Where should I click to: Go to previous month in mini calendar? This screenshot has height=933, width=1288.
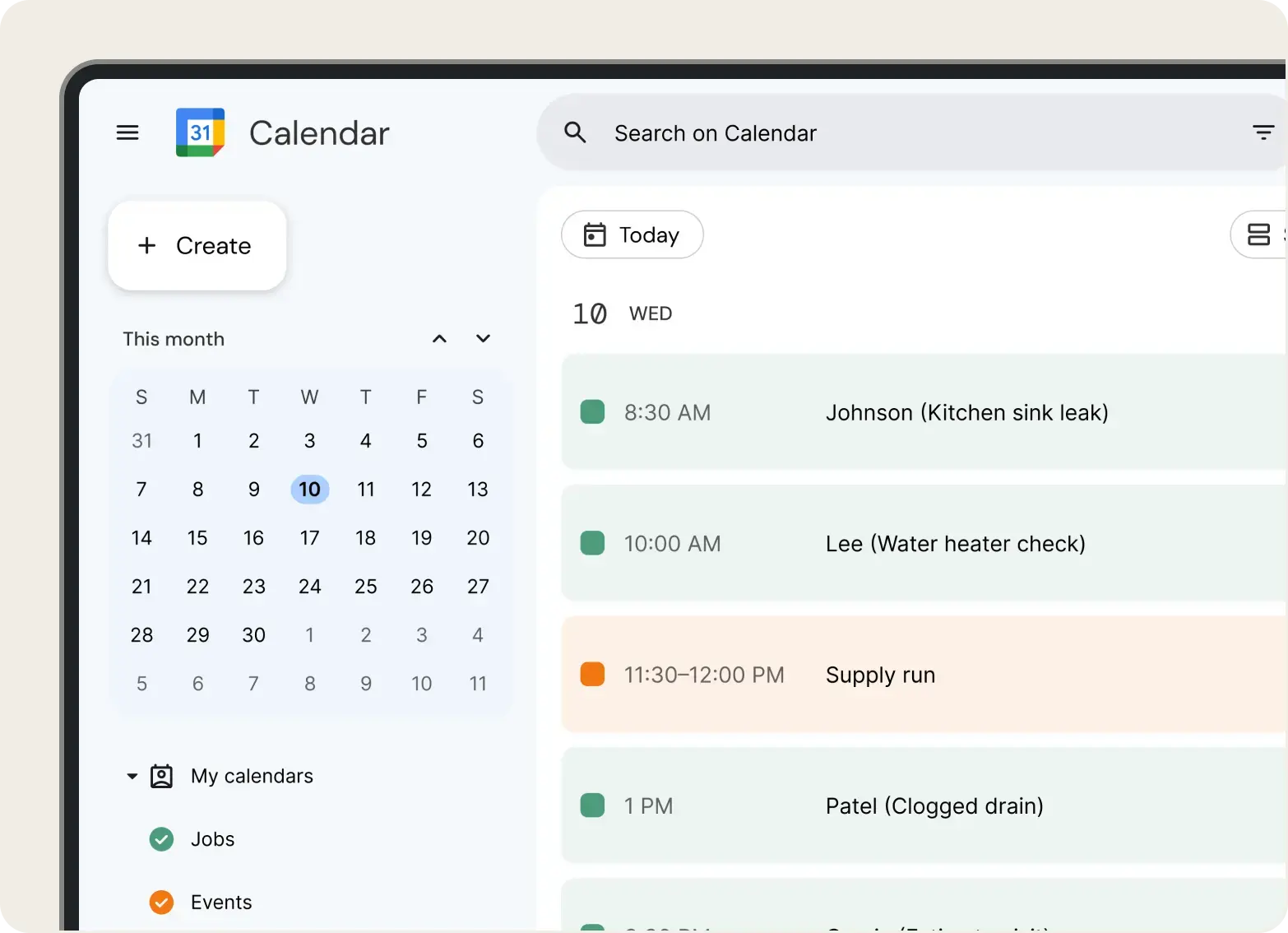(x=440, y=339)
